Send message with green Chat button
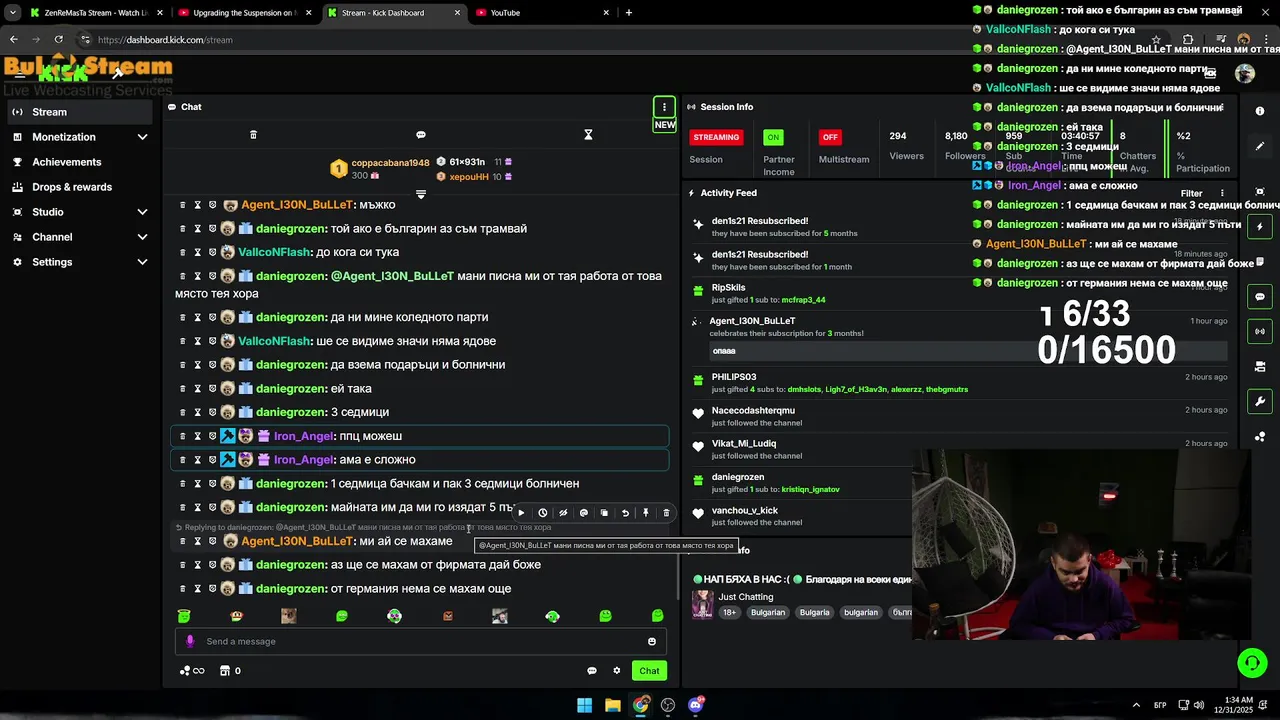Viewport: 1280px width, 720px height. [x=650, y=671]
